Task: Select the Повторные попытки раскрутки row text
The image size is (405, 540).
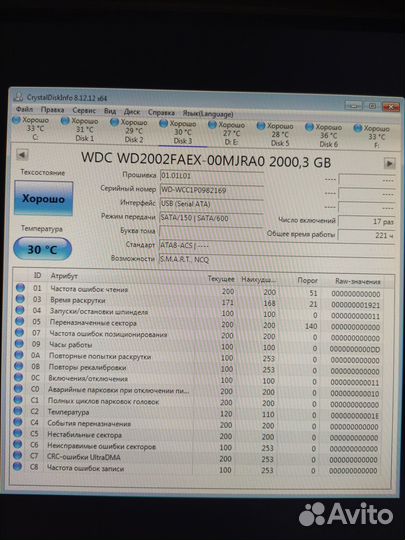Action: pos(100,356)
